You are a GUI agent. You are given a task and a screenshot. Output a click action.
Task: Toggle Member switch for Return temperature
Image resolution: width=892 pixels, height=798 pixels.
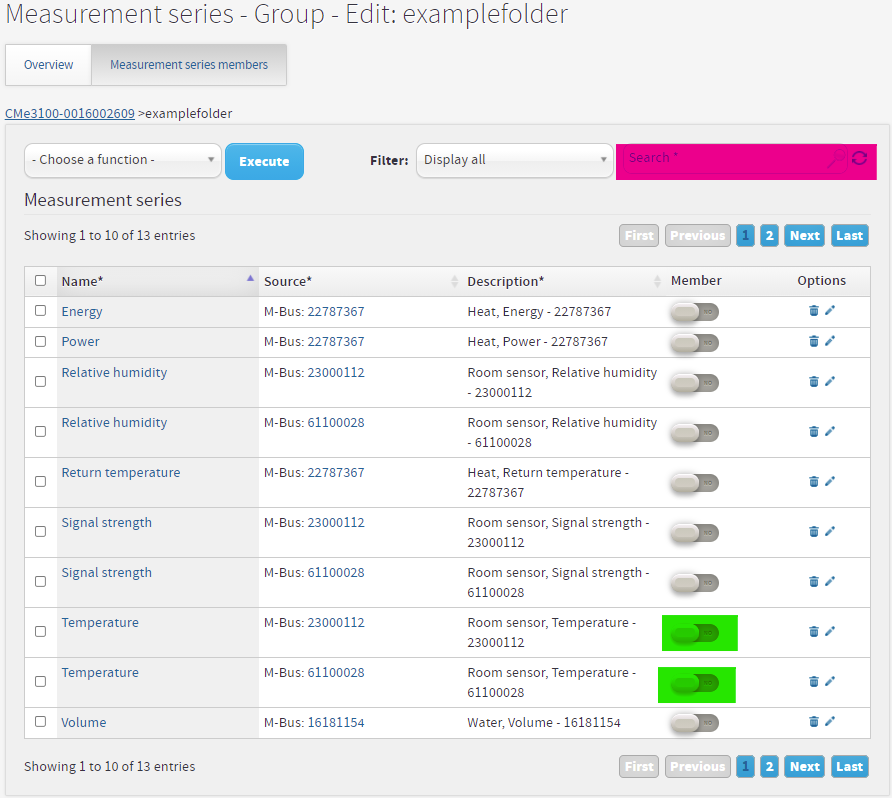tap(695, 483)
